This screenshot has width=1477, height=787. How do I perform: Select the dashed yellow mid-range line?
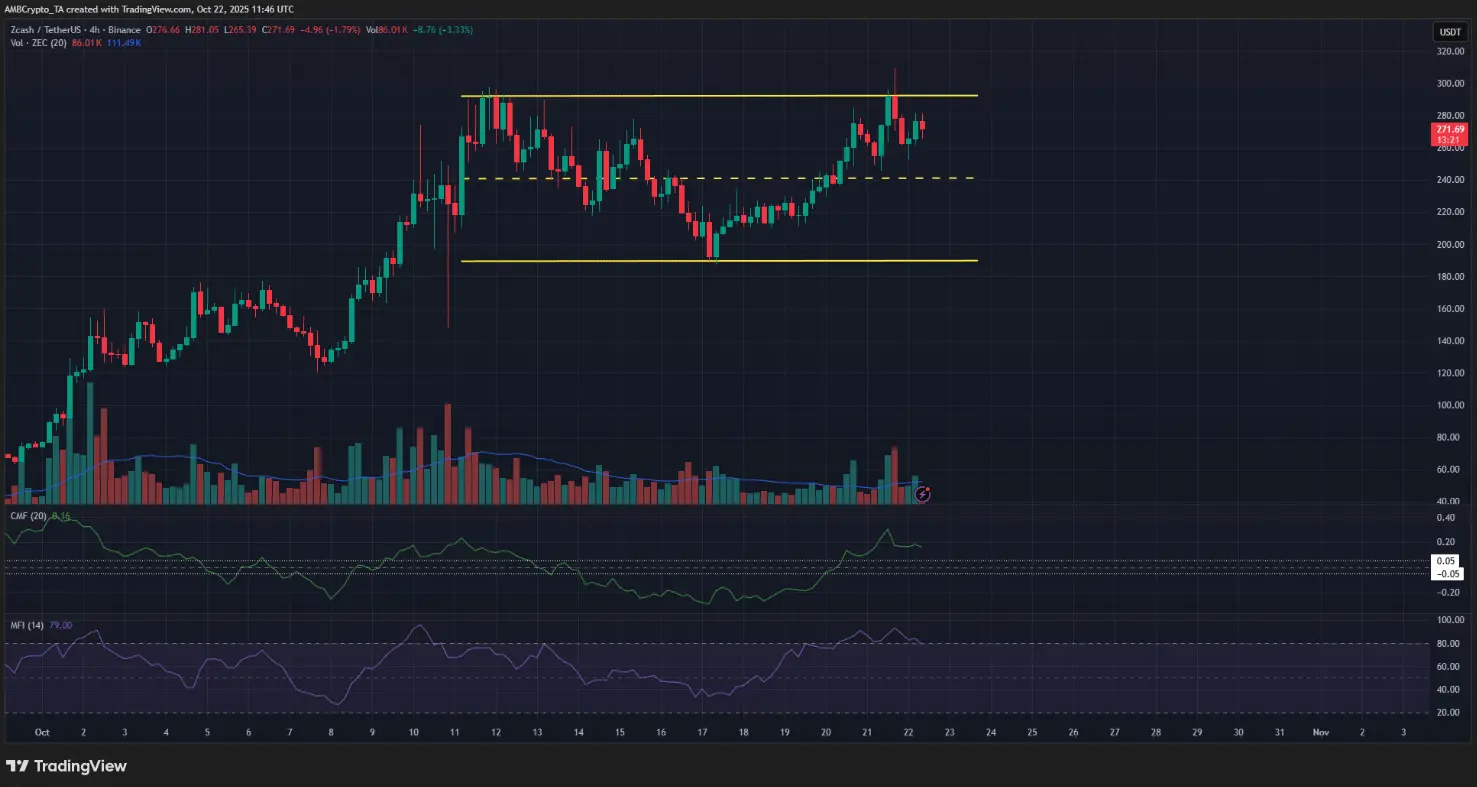(x=718, y=179)
